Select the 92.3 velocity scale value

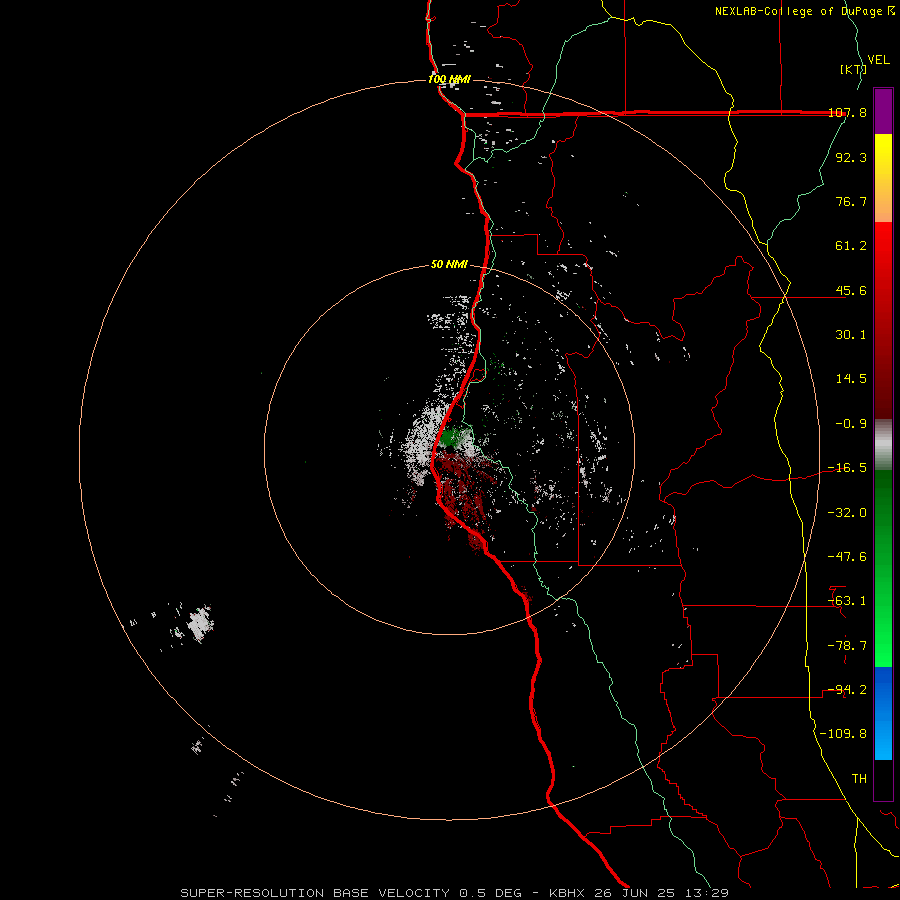pos(851,157)
